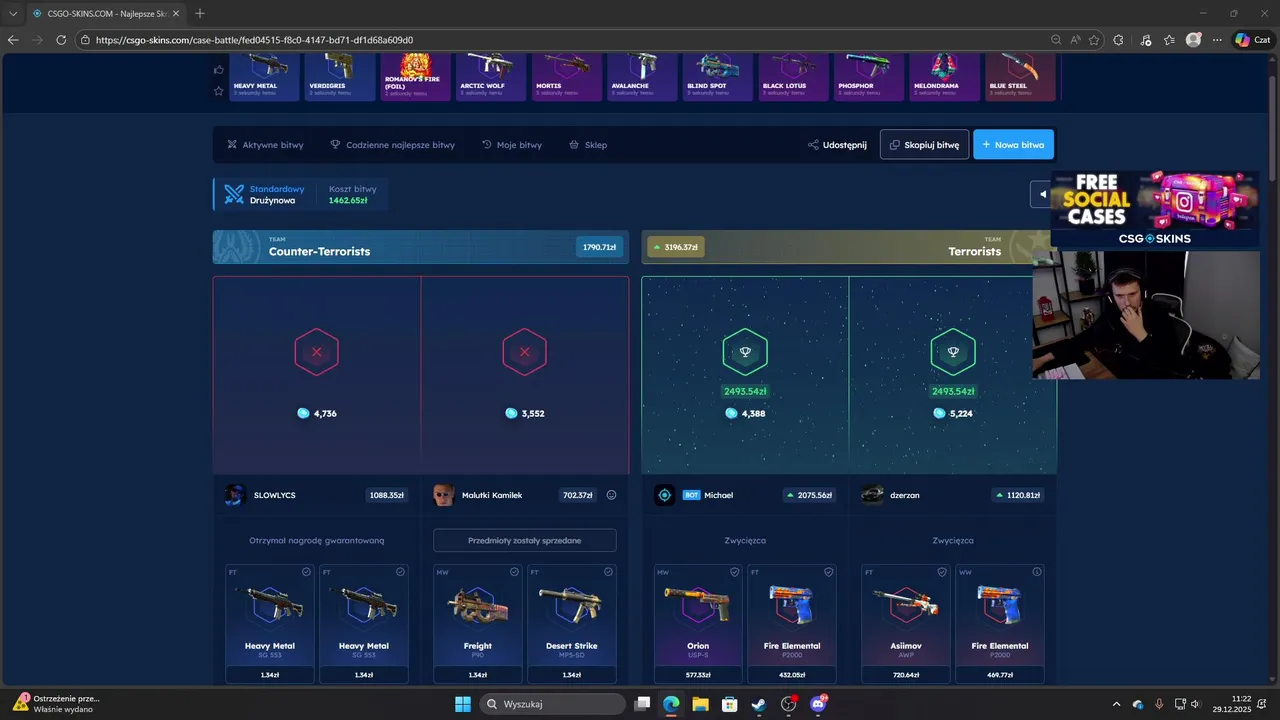Viewport: 1280px width, 720px height.
Task: Open Phosphor live drop card
Action: click(869, 77)
